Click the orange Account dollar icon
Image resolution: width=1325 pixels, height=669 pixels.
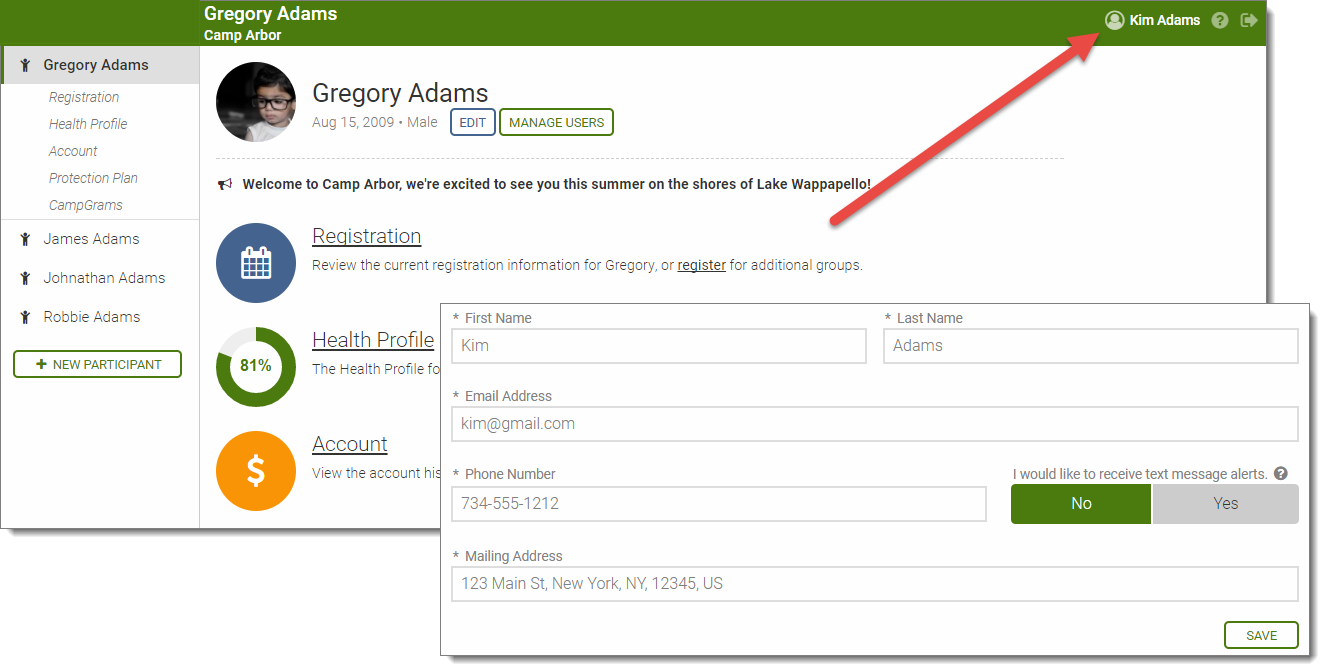pos(256,470)
